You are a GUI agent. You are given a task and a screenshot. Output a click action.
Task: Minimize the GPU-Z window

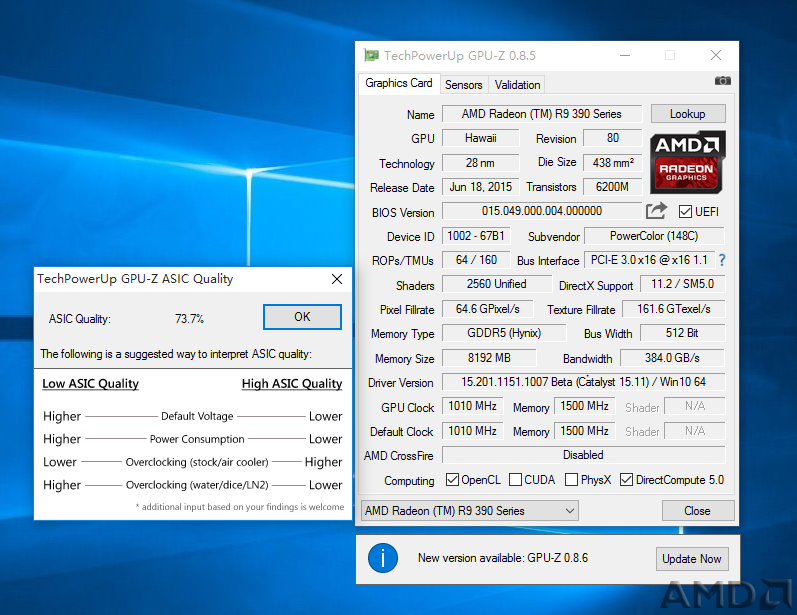pos(625,55)
